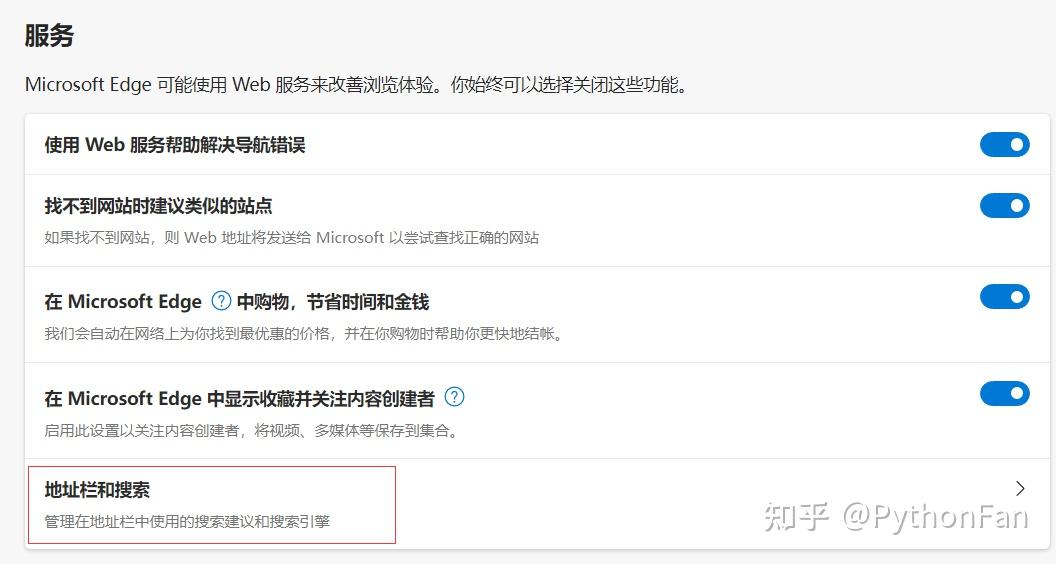Click description 我们会自动在网络上为你找到最优惠的价格
1056x564 pixels.
304,334
